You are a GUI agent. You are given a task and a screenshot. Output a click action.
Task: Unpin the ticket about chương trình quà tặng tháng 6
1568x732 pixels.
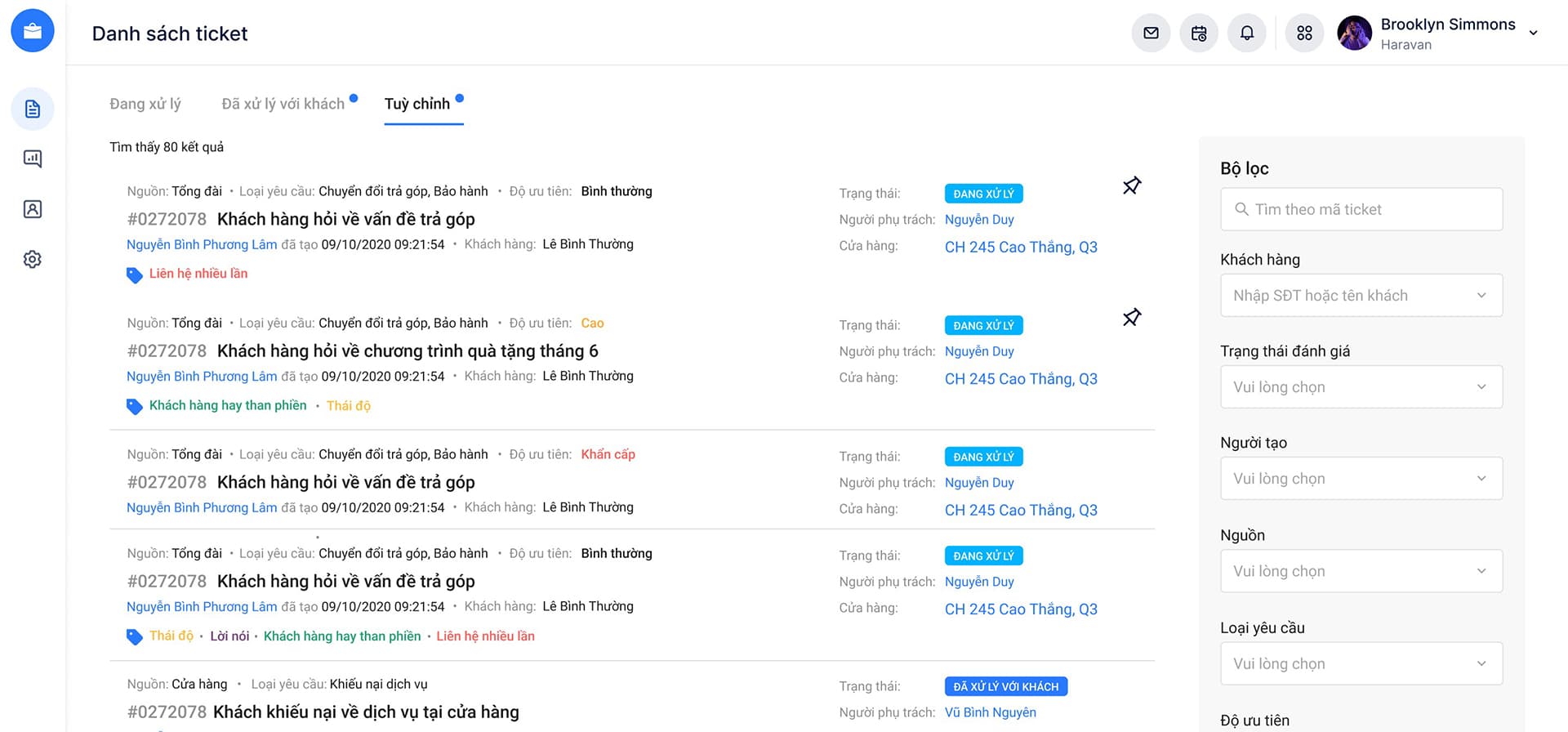1132,317
